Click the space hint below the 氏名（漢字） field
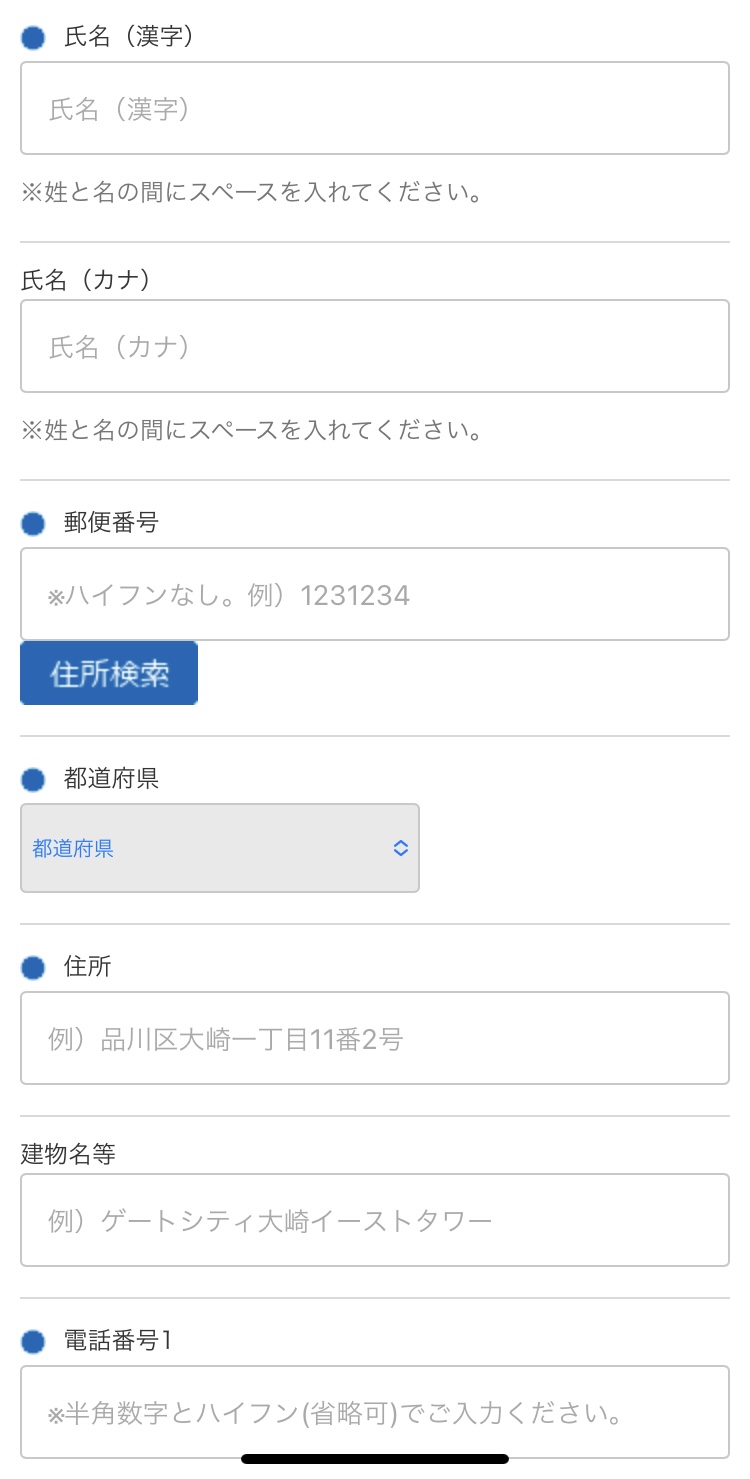Screen dimensions: 750x1479 [x=252, y=193]
